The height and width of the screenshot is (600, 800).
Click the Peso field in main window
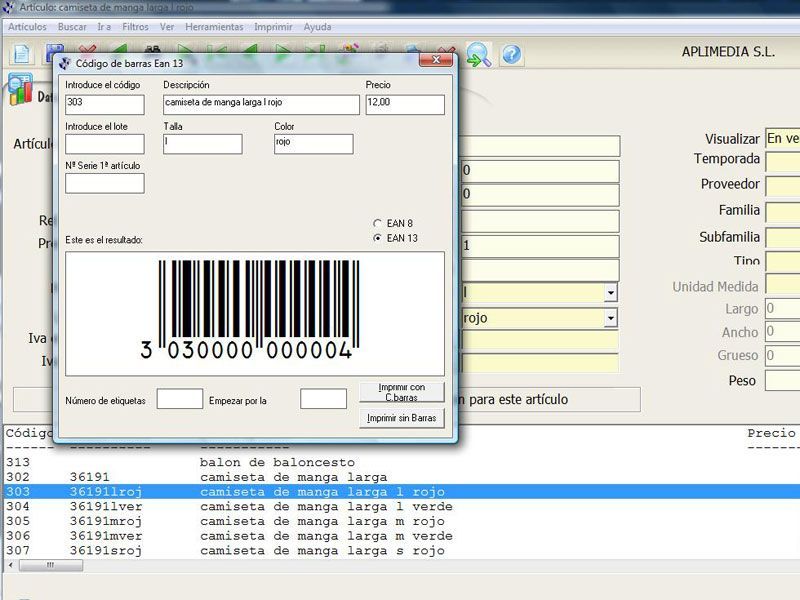[x=783, y=381]
